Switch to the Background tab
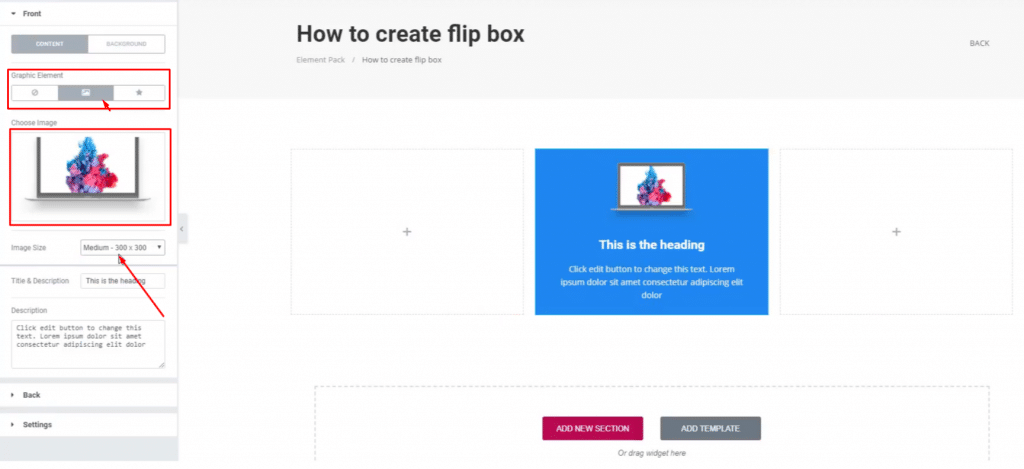Image resolution: width=1024 pixels, height=469 pixels. 127,44
